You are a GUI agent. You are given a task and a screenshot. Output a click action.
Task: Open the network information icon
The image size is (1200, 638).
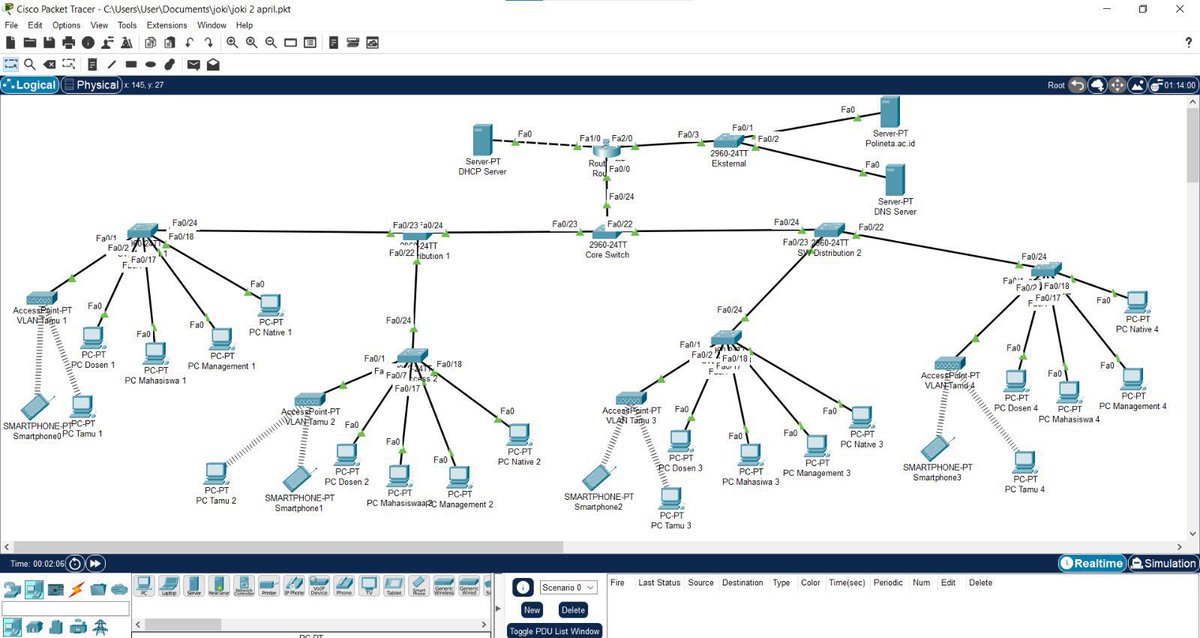88,43
